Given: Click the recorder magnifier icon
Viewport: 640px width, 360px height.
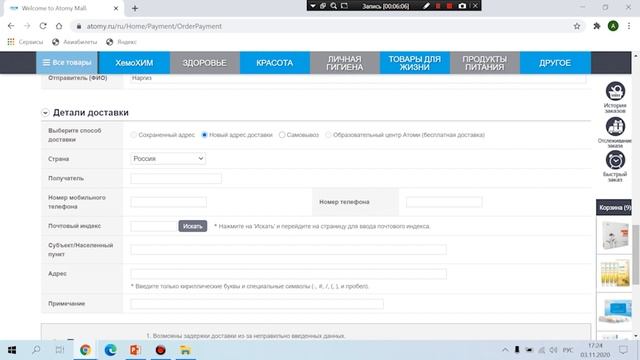Looking at the screenshot, I should coord(333,6).
